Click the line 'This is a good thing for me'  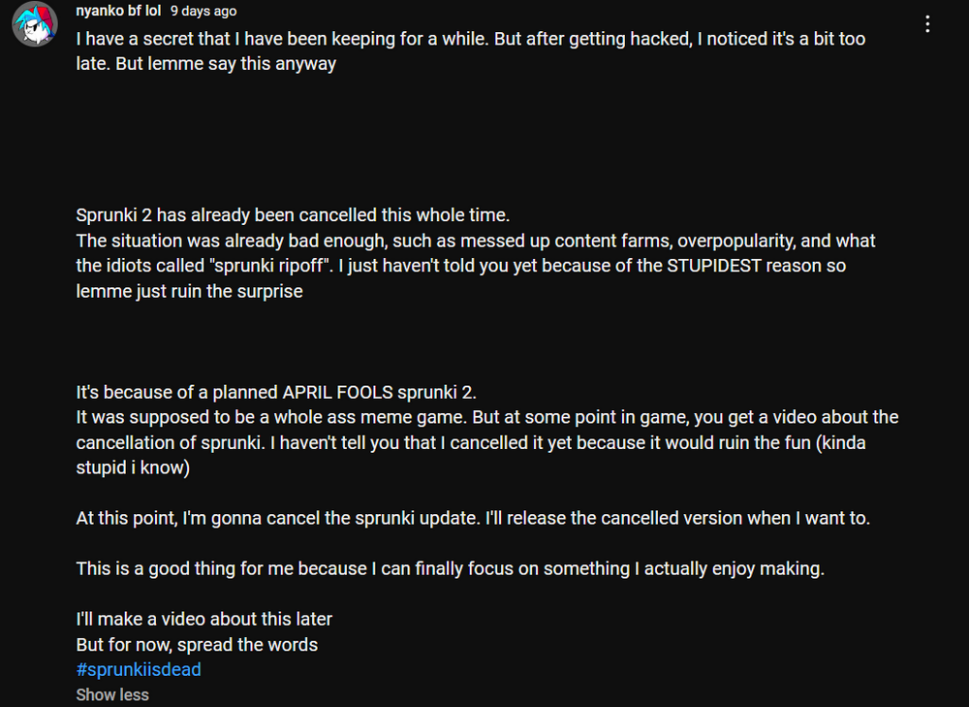[450, 569]
